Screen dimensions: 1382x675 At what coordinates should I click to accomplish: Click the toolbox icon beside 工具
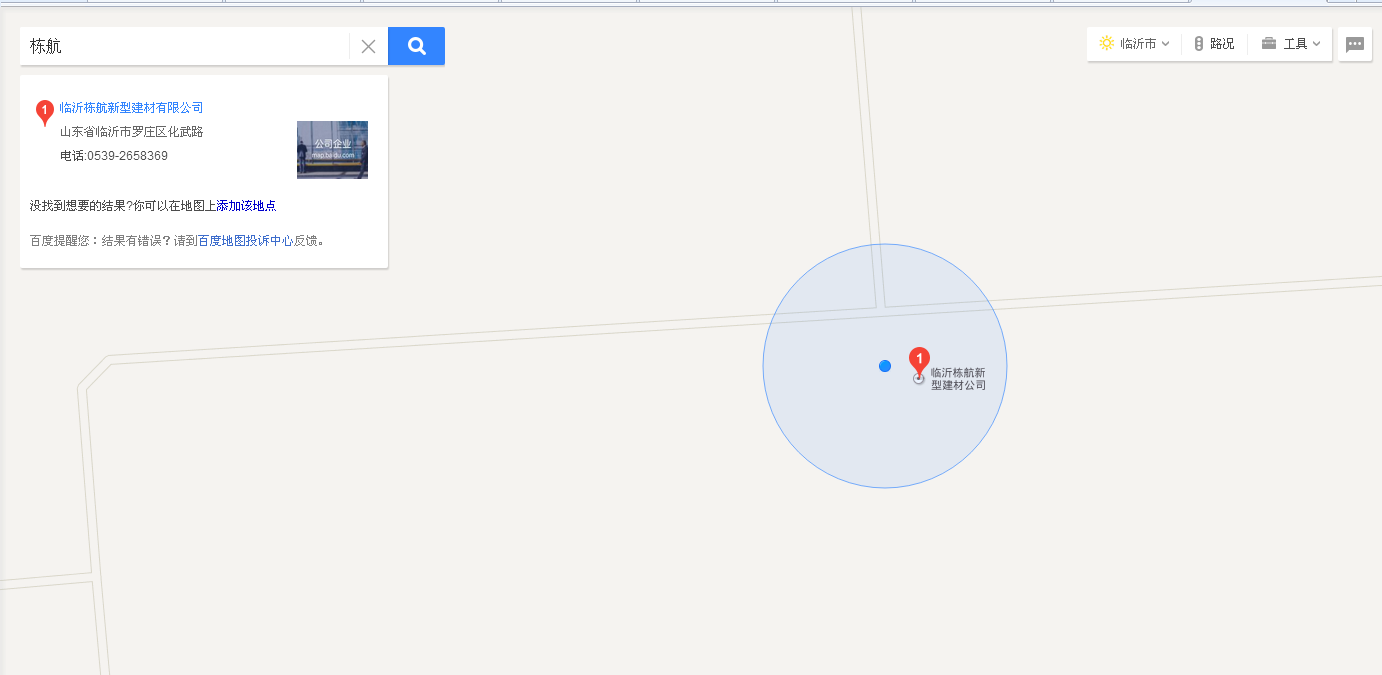tap(1269, 44)
